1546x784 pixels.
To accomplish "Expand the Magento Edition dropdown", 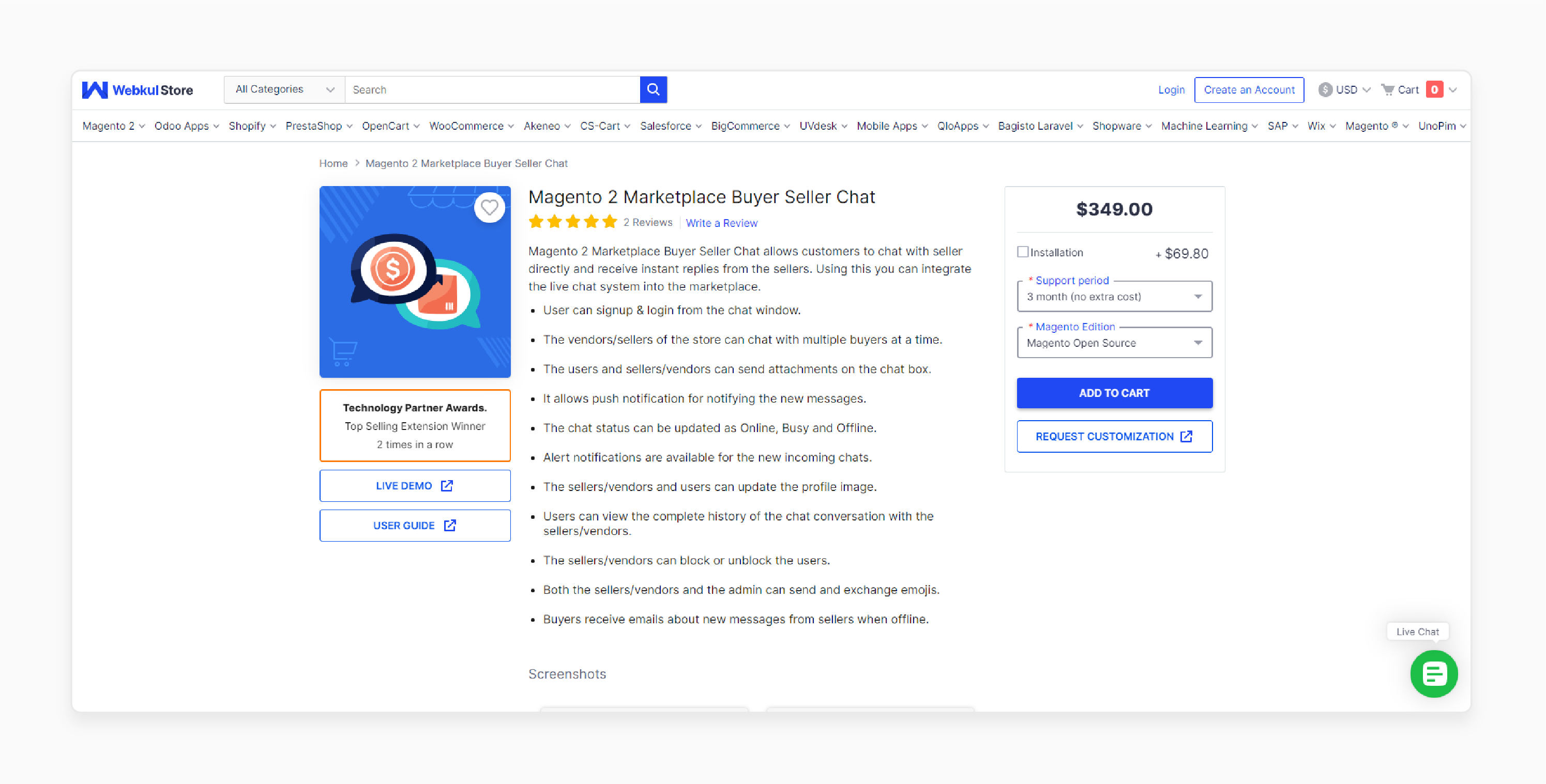I will 1114,343.
